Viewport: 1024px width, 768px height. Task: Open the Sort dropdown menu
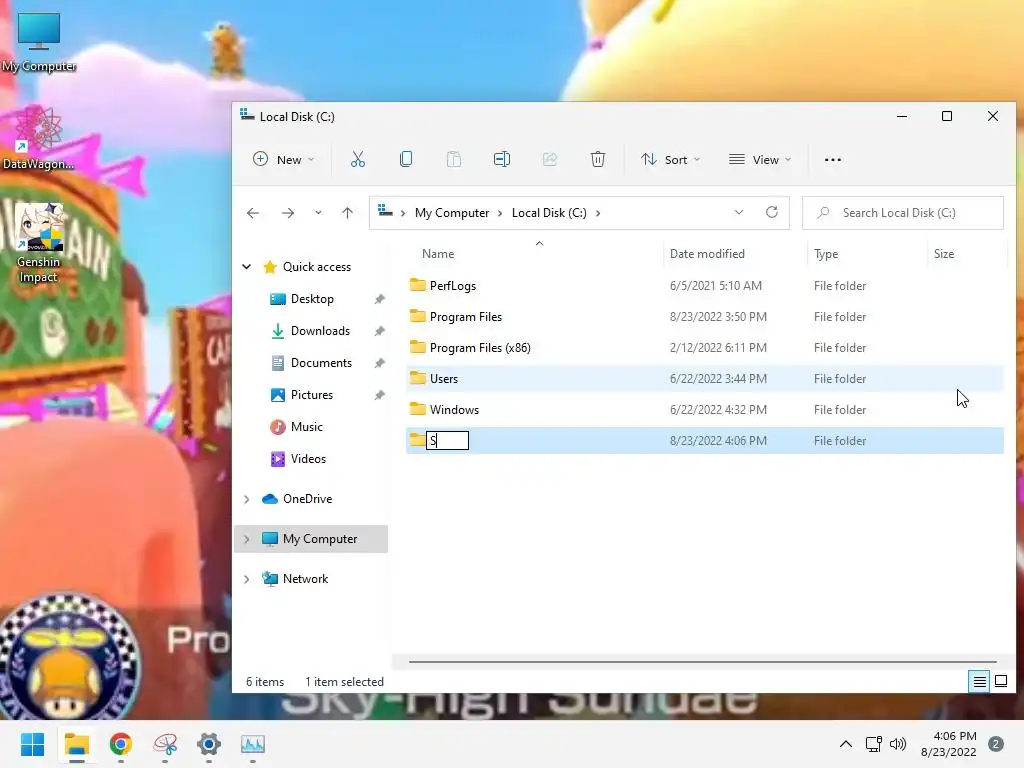(x=671, y=159)
